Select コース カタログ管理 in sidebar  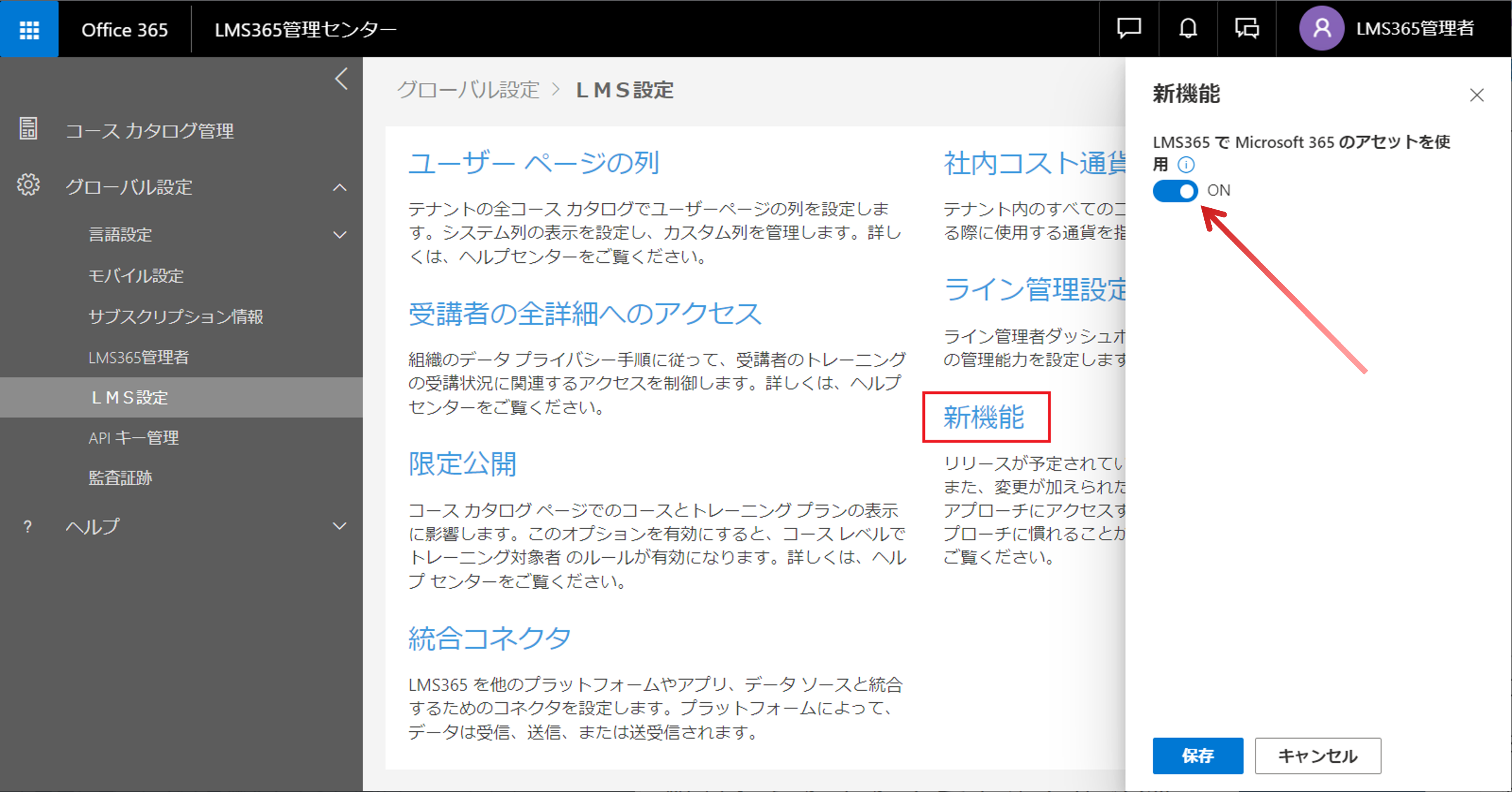click(149, 130)
